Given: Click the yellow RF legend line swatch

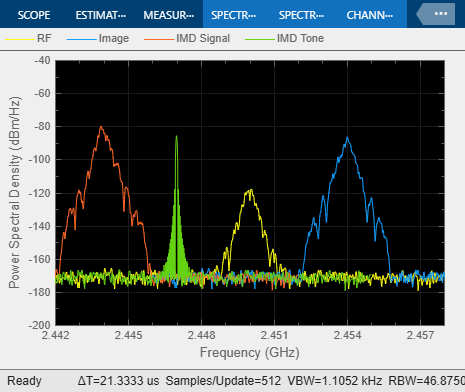Looking at the screenshot, I should coord(20,39).
